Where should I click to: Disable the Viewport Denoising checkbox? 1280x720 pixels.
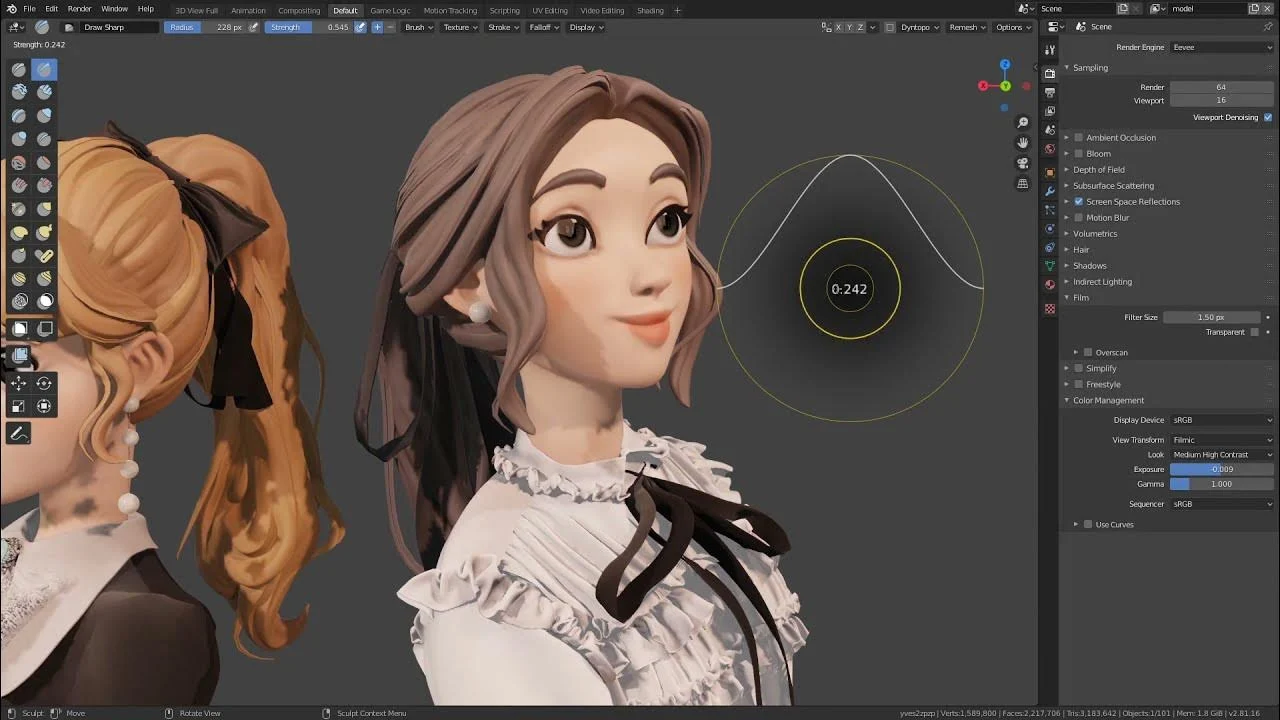(1268, 117)
